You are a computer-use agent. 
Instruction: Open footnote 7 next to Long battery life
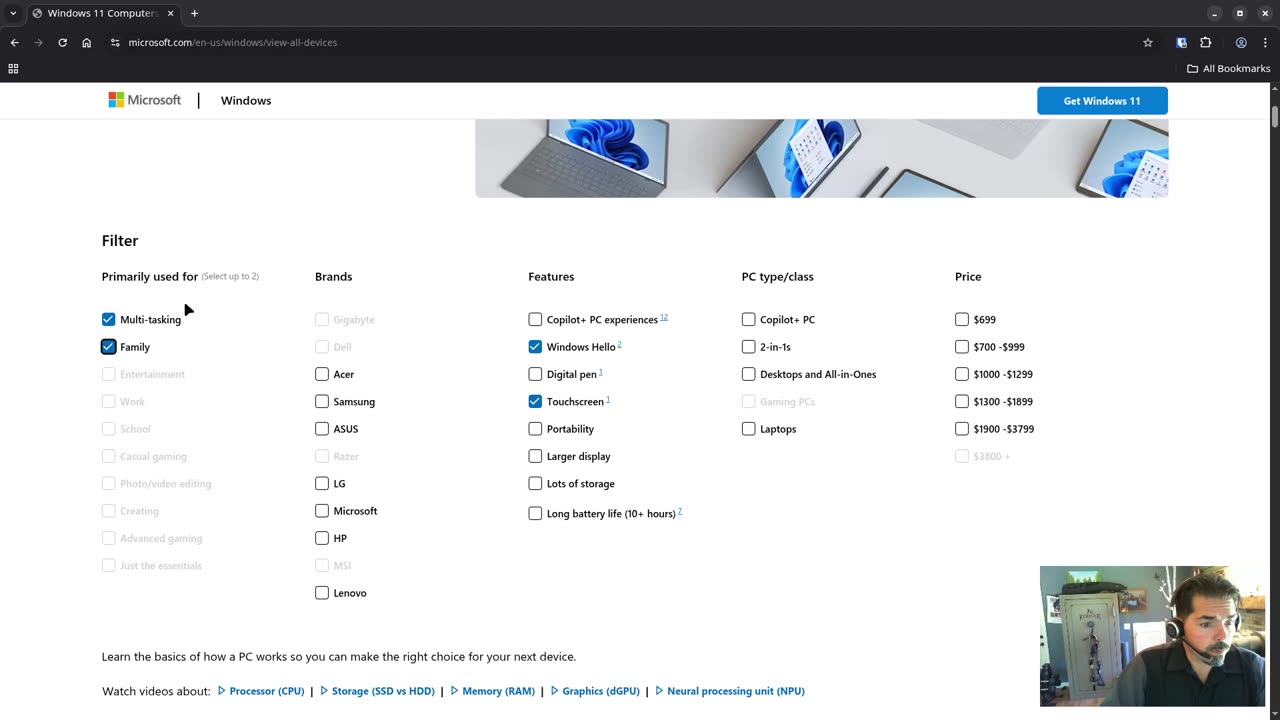click(680, 511)
